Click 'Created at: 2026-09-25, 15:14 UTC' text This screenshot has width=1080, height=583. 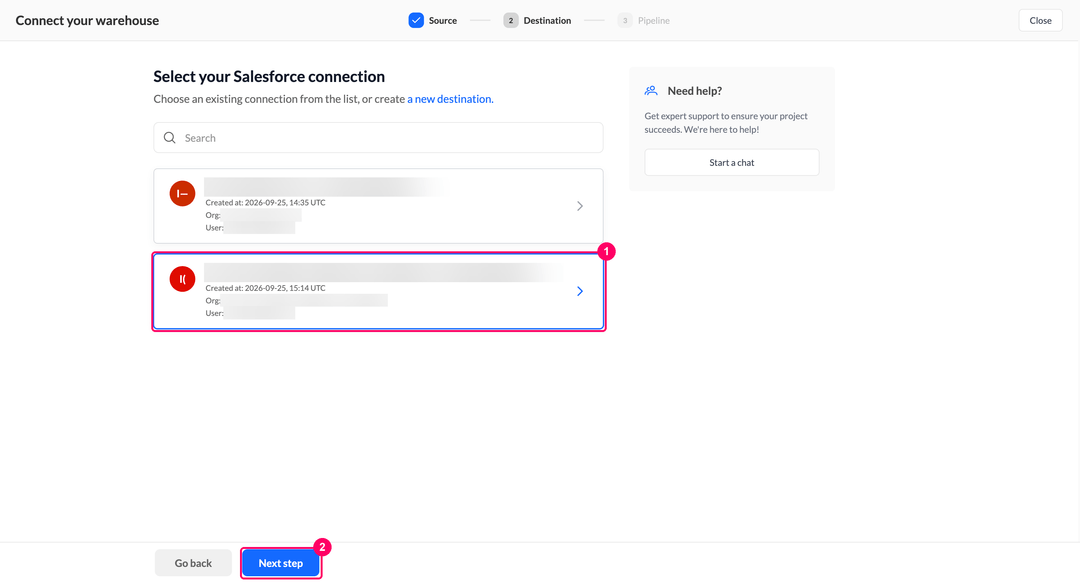[265, 288]
